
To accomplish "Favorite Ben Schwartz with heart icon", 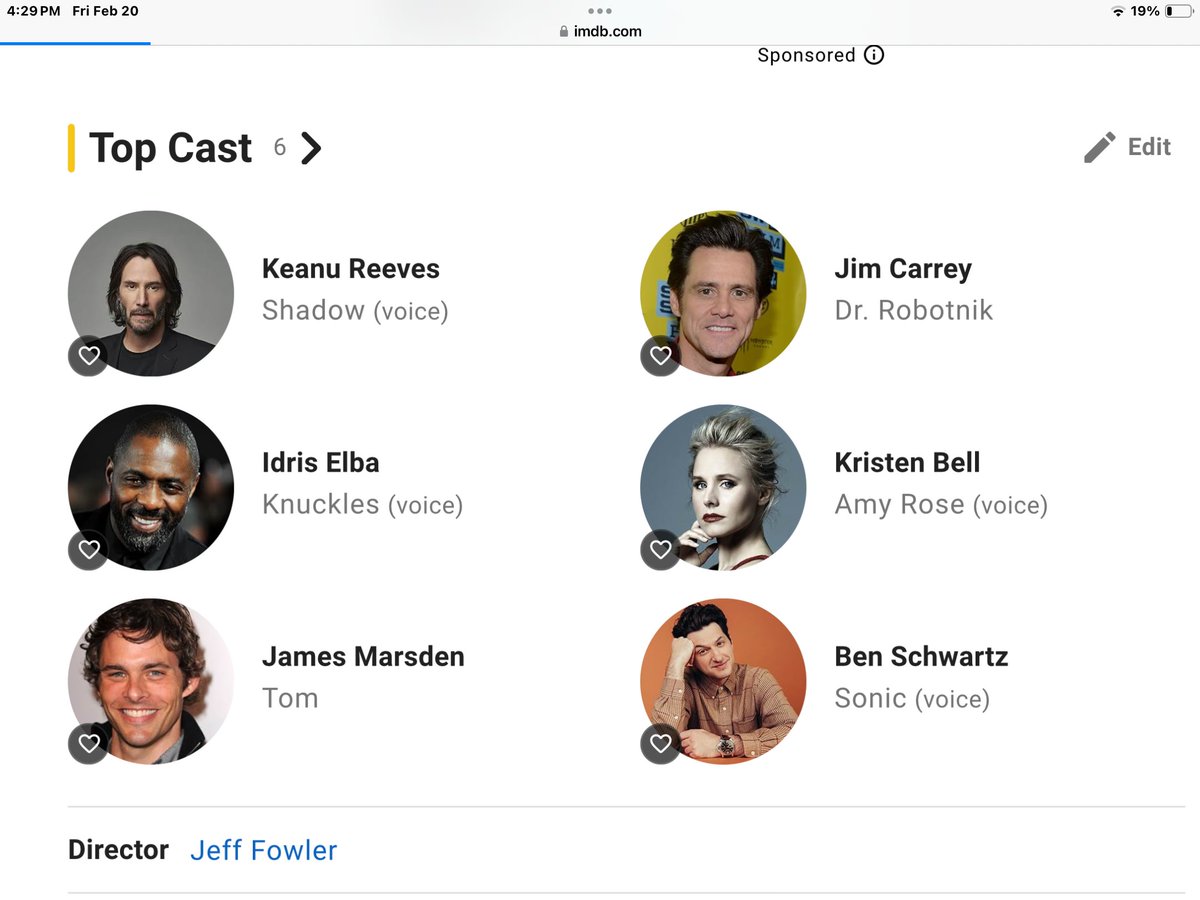I will [661, 743].
